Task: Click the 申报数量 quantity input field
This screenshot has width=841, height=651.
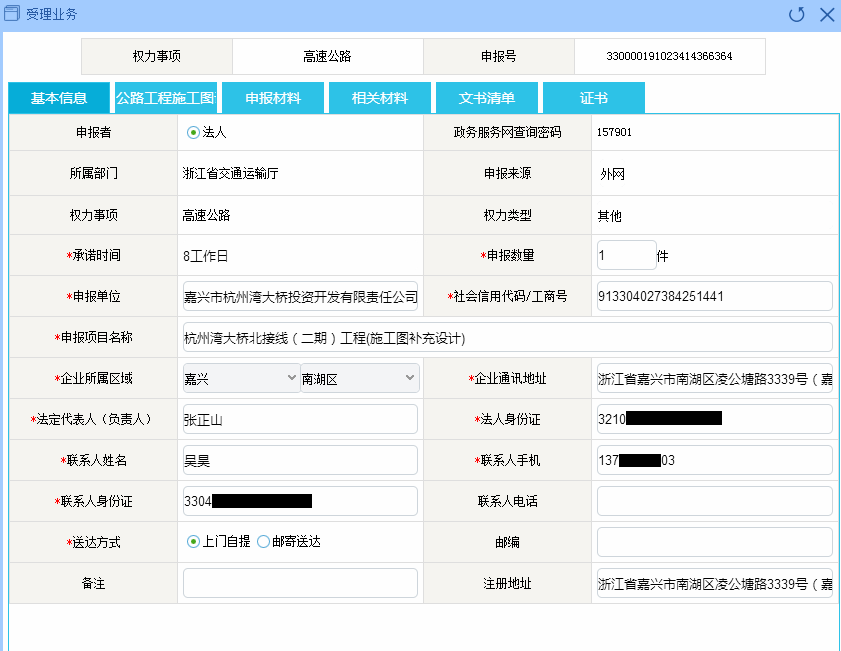Action: pyautogui.click(x=626, y=255)
